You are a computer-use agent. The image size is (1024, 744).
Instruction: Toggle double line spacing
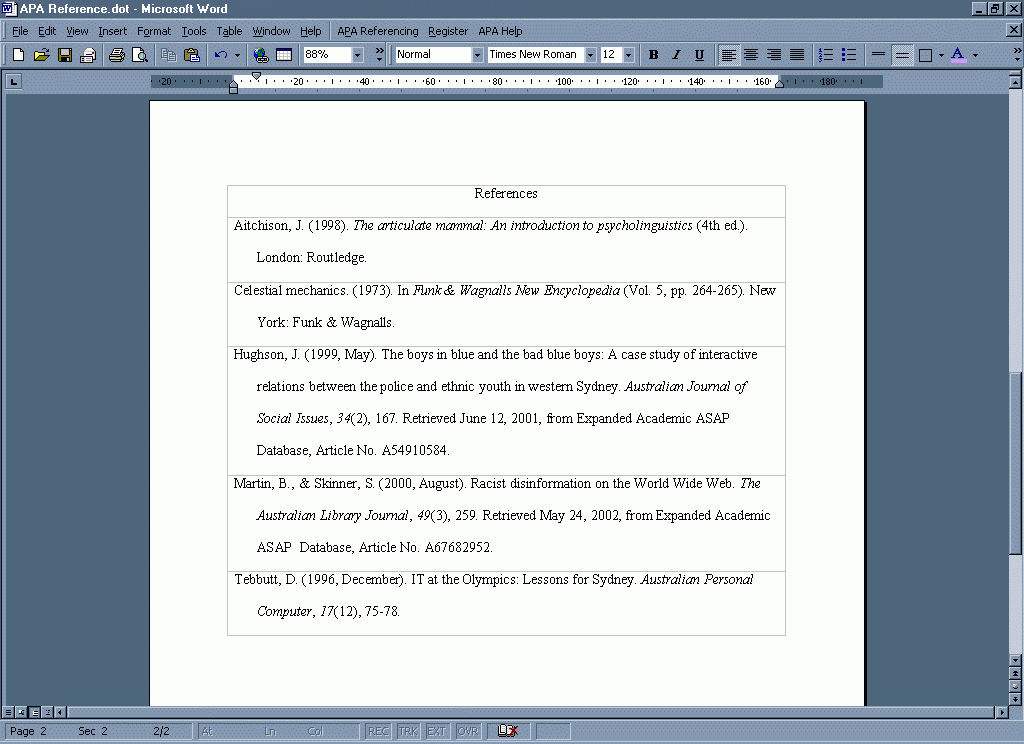(902, 55)
